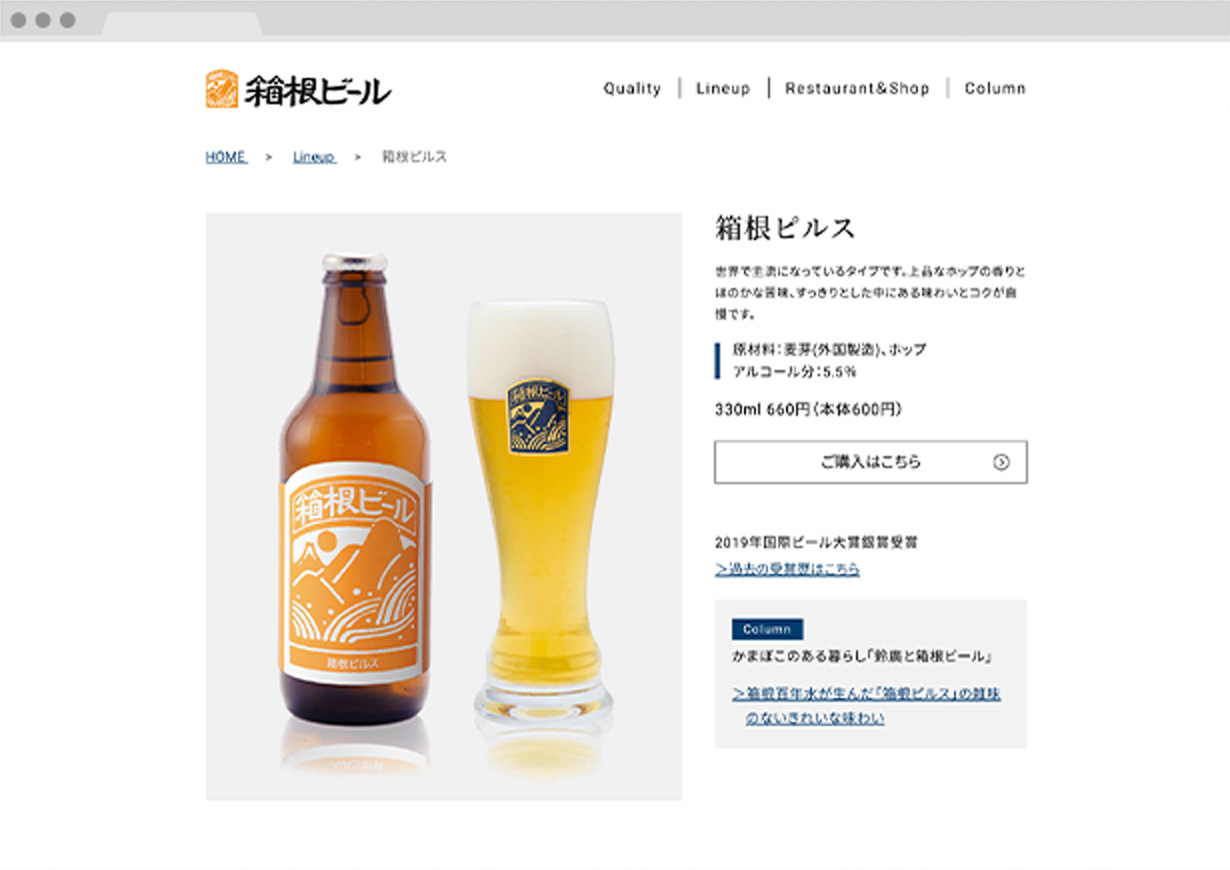Click the first gray window control dot

click(19, 20)
